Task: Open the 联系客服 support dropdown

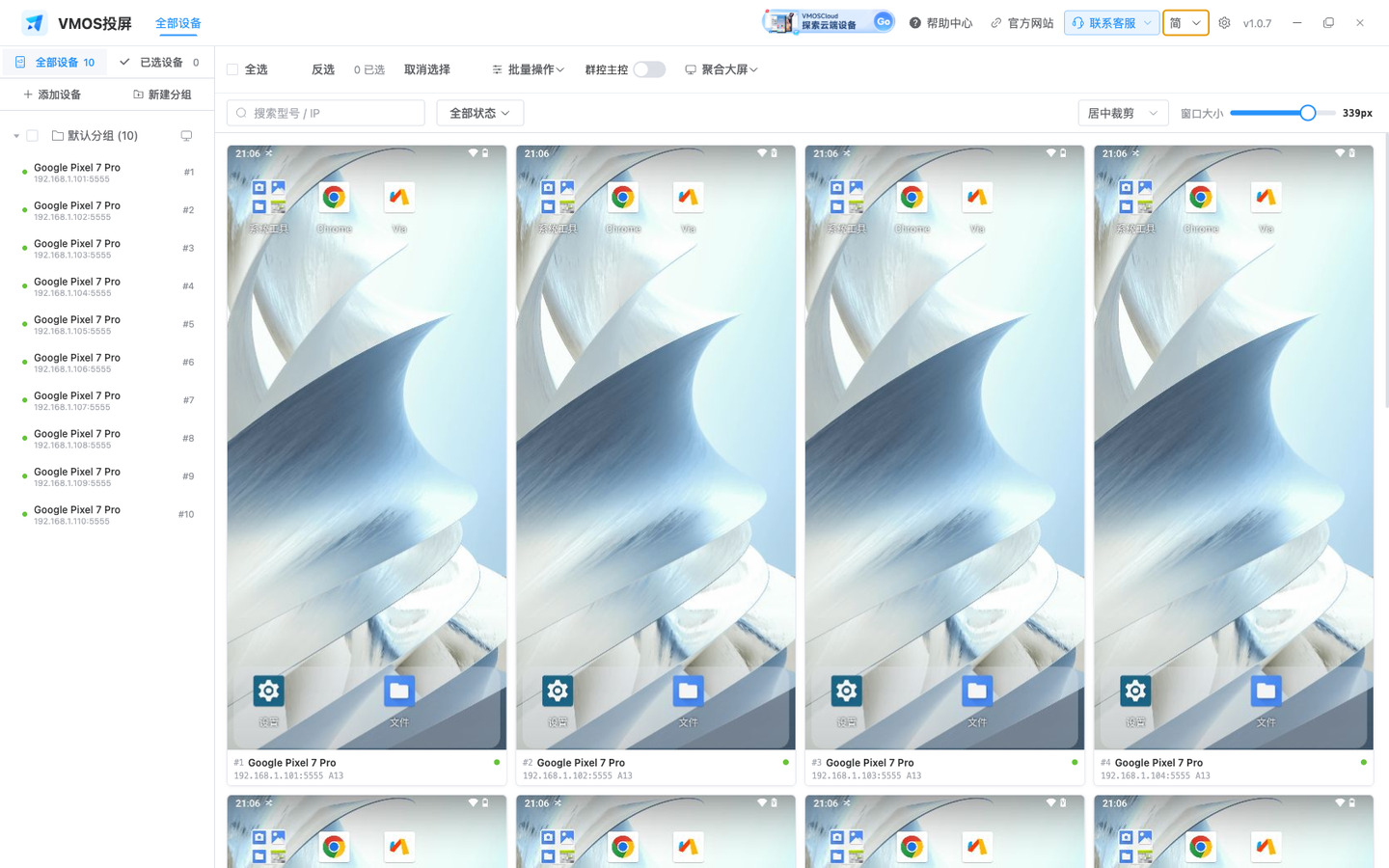Action: click(1111, 23)
